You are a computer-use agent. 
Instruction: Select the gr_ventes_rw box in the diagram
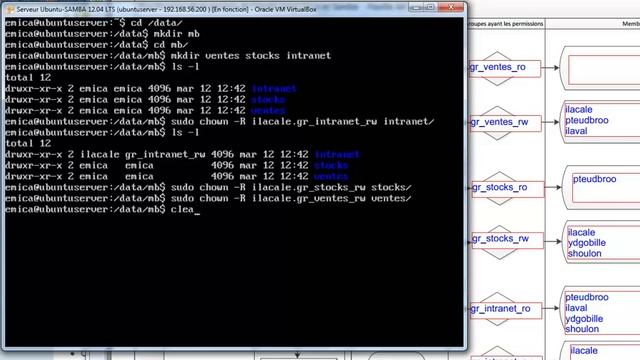(x=505, y=123)
